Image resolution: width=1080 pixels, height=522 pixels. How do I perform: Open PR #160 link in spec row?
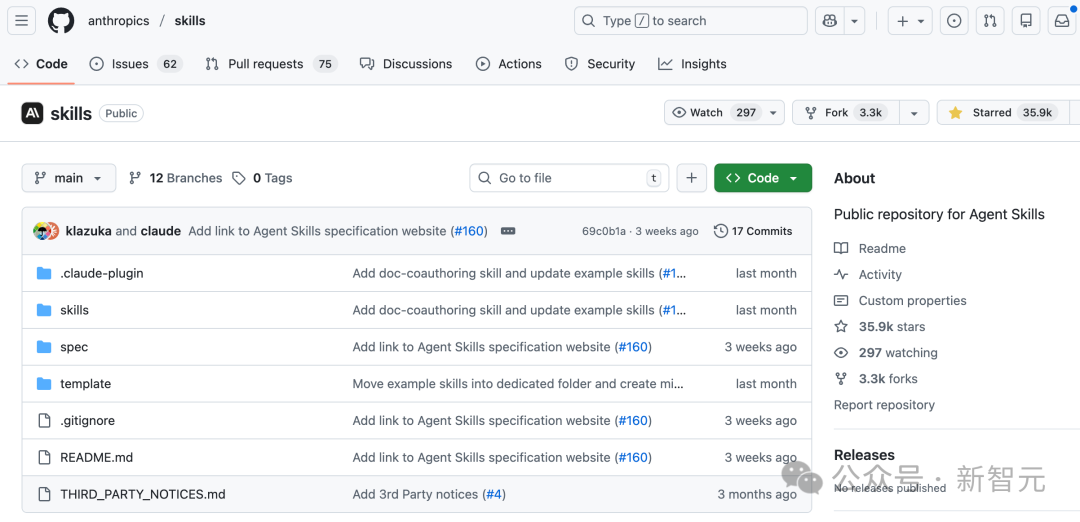(x=633, y=346)
